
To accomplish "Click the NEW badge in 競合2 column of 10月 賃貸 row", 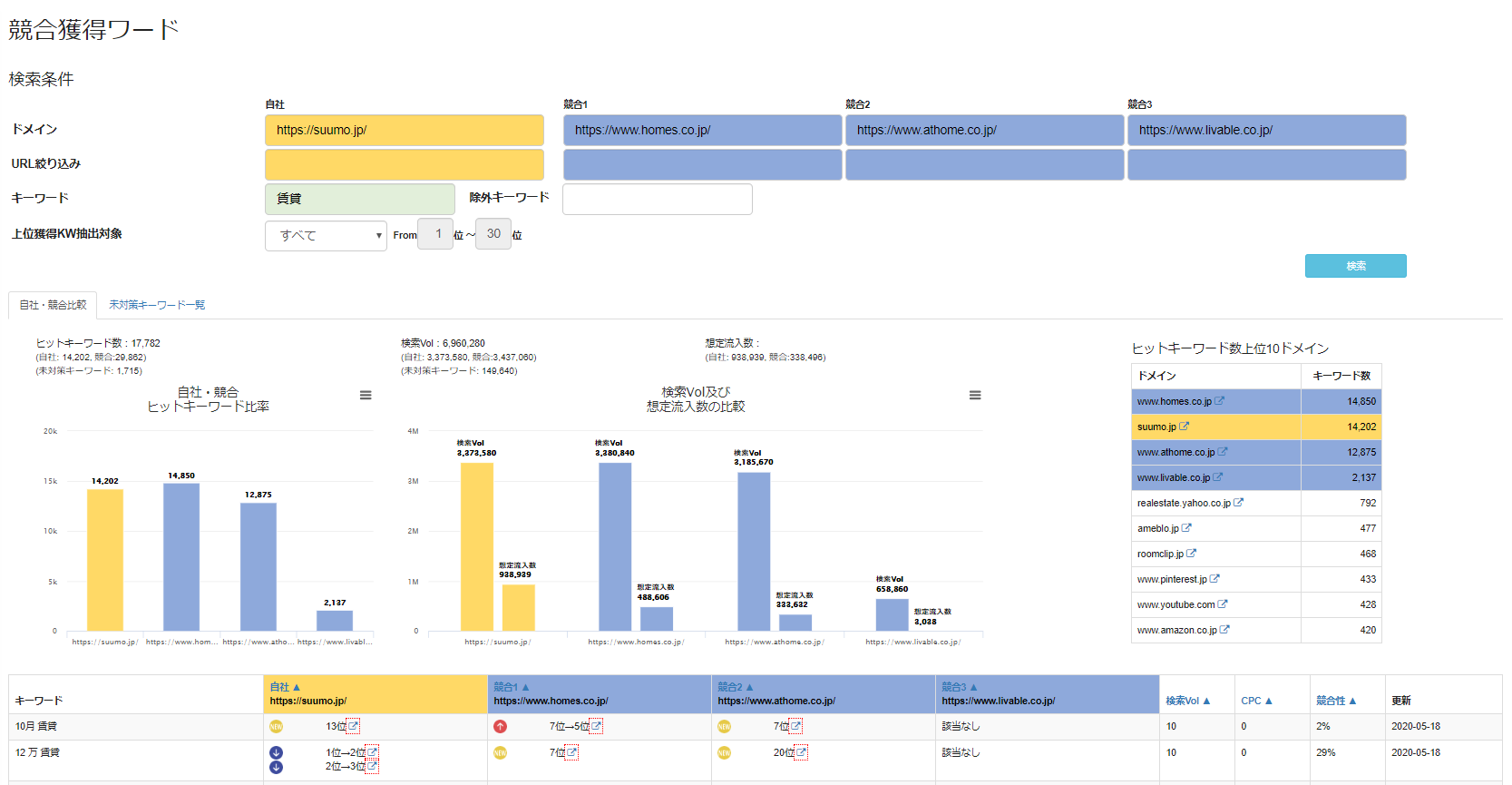I will (x=724, y=726).
